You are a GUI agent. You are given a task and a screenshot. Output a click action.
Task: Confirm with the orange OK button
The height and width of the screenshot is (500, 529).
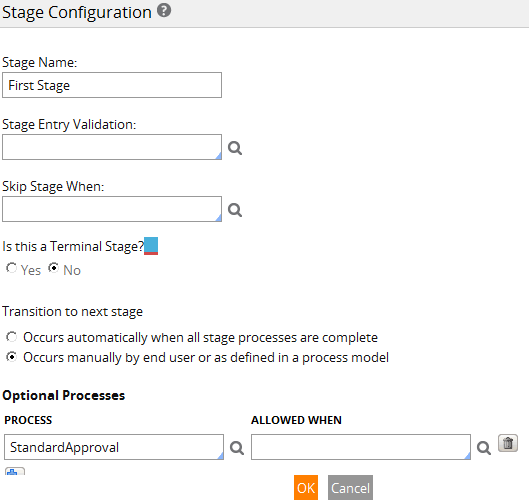pyautogui.click(x=306, y=488)
